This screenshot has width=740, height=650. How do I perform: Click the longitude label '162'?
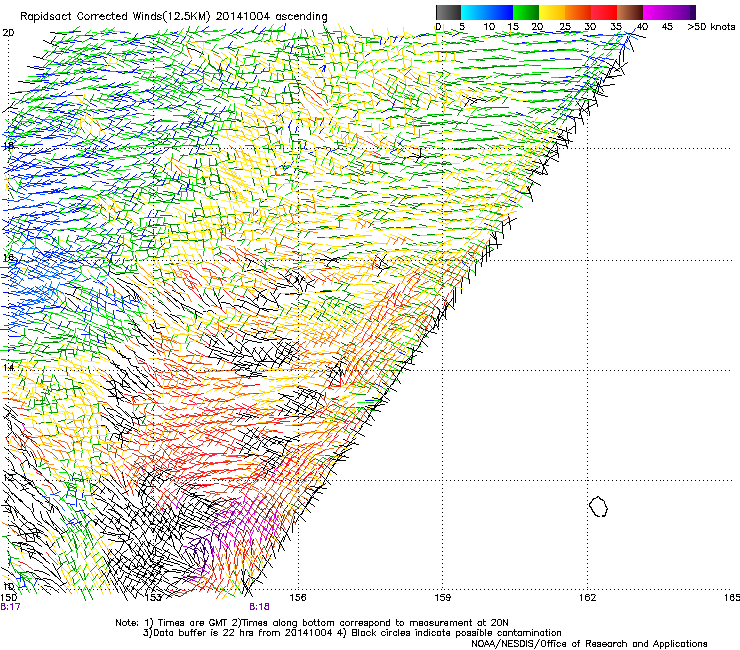click(588, 598)
